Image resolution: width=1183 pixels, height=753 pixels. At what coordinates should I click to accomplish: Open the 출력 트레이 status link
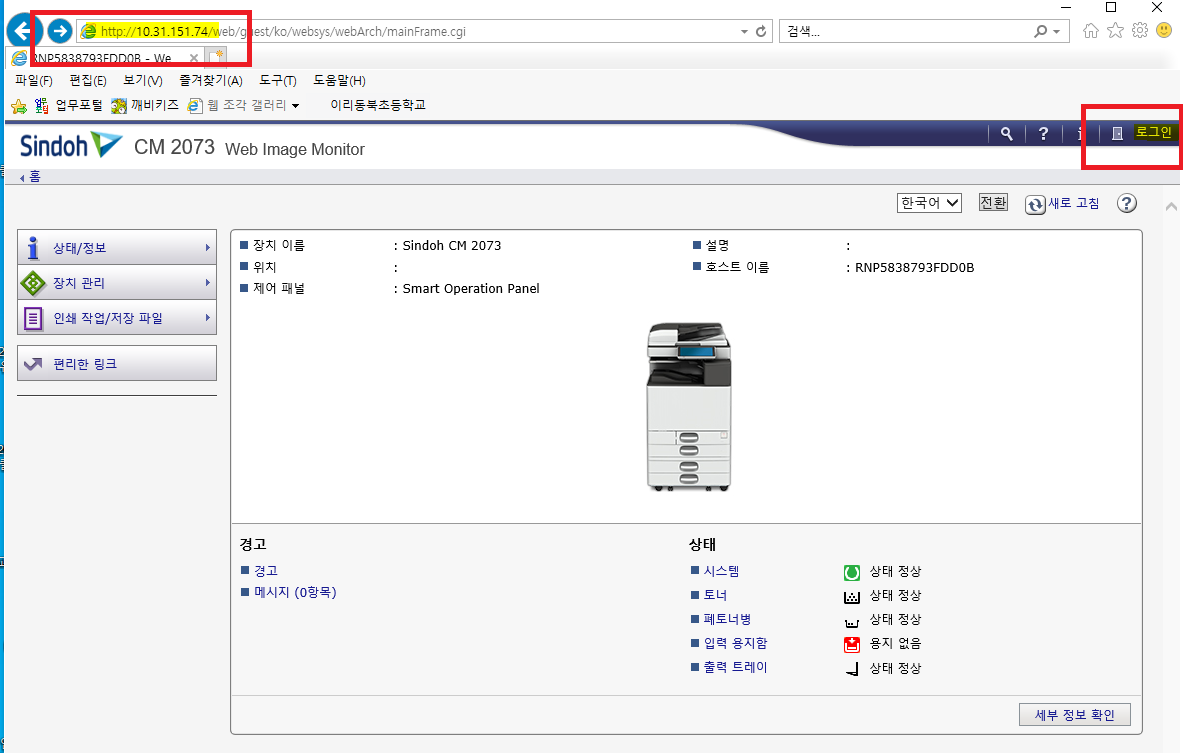point(736,668)
